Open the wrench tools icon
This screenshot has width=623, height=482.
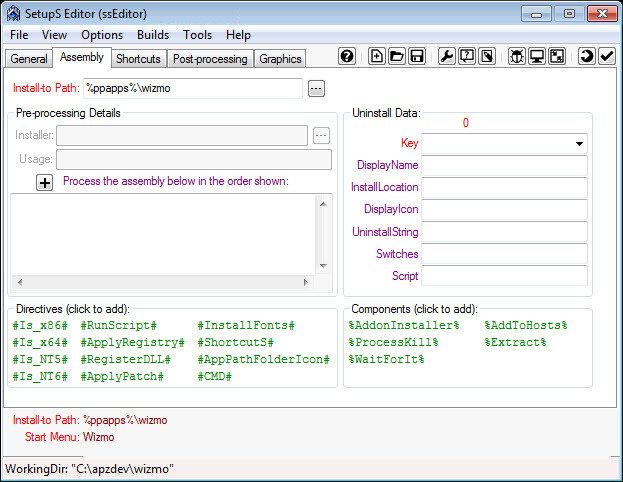pos(447,56)
